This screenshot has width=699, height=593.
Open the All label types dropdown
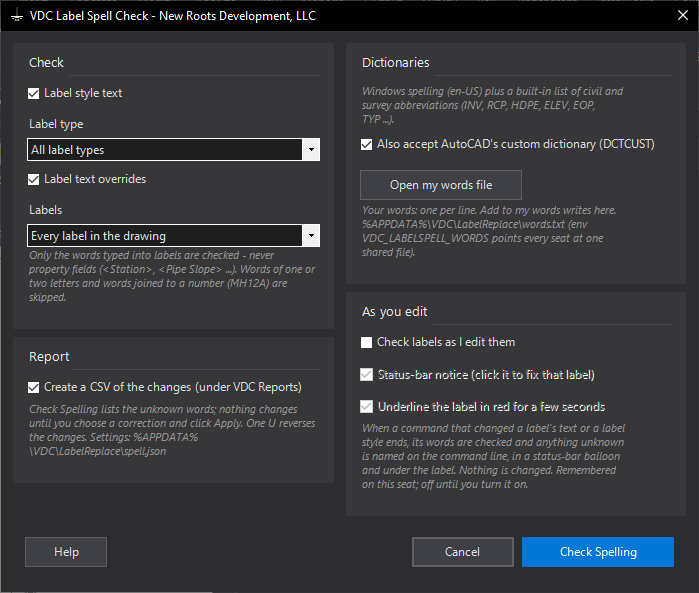(x=173, y=150)
